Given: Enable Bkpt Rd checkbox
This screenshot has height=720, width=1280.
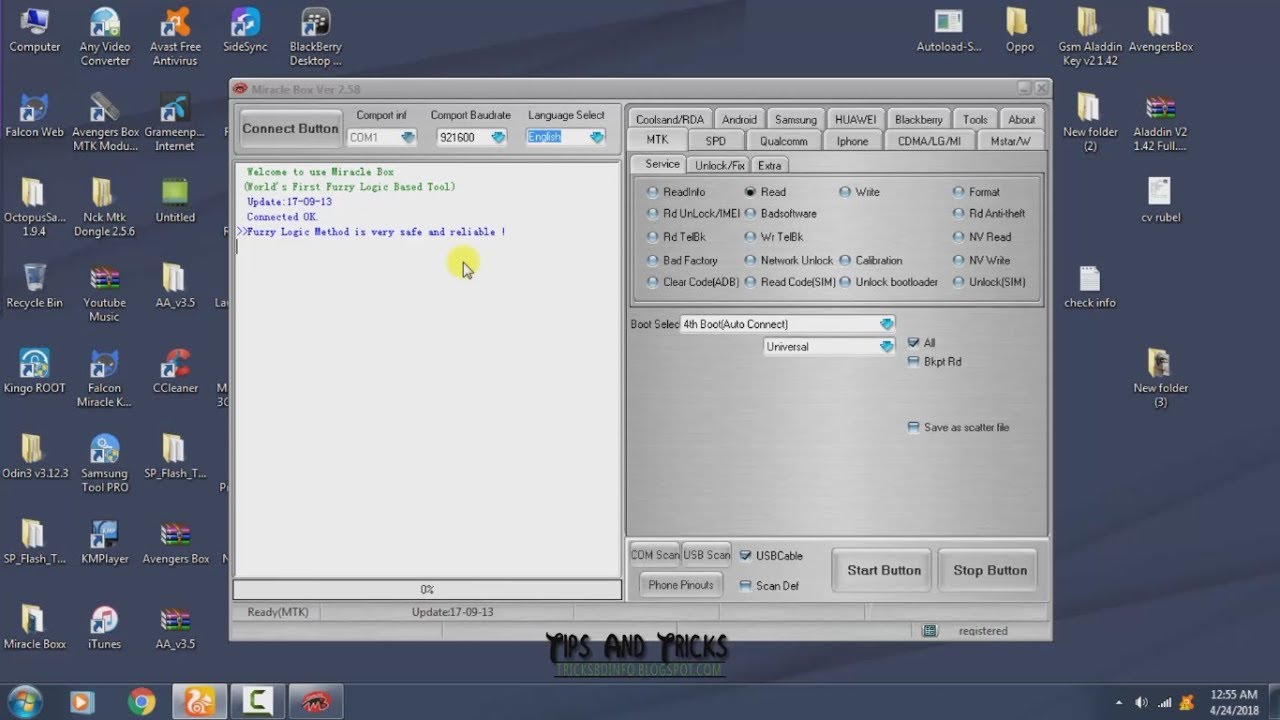Looking at the screenshot, I should coord(913,362).
